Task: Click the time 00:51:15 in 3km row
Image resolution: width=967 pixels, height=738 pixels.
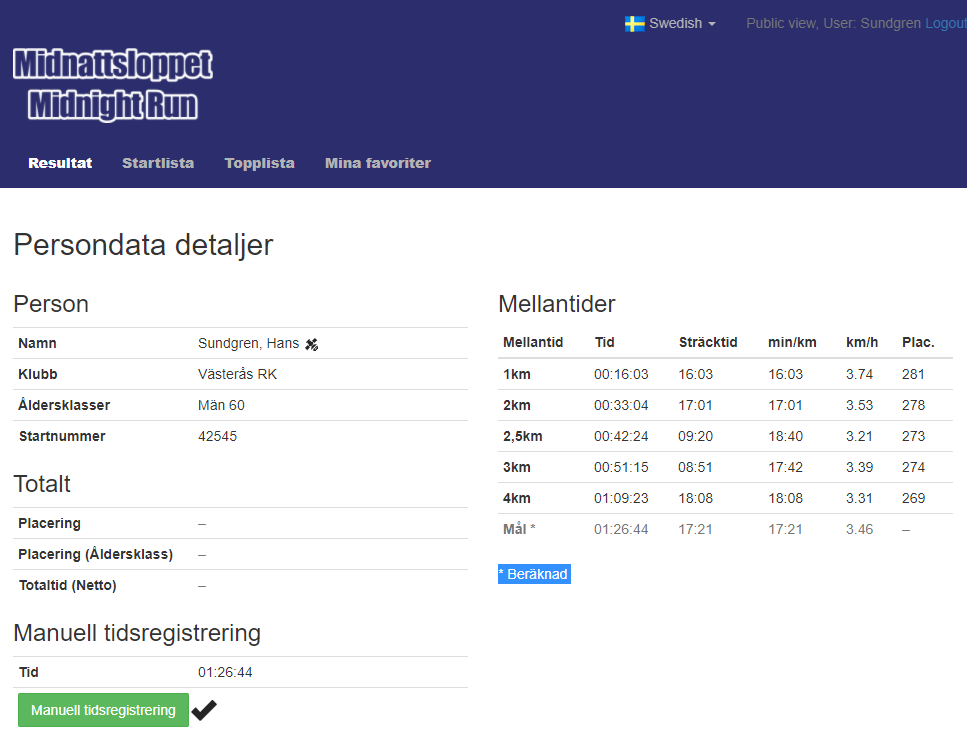Action: click(x=621, y=467)
